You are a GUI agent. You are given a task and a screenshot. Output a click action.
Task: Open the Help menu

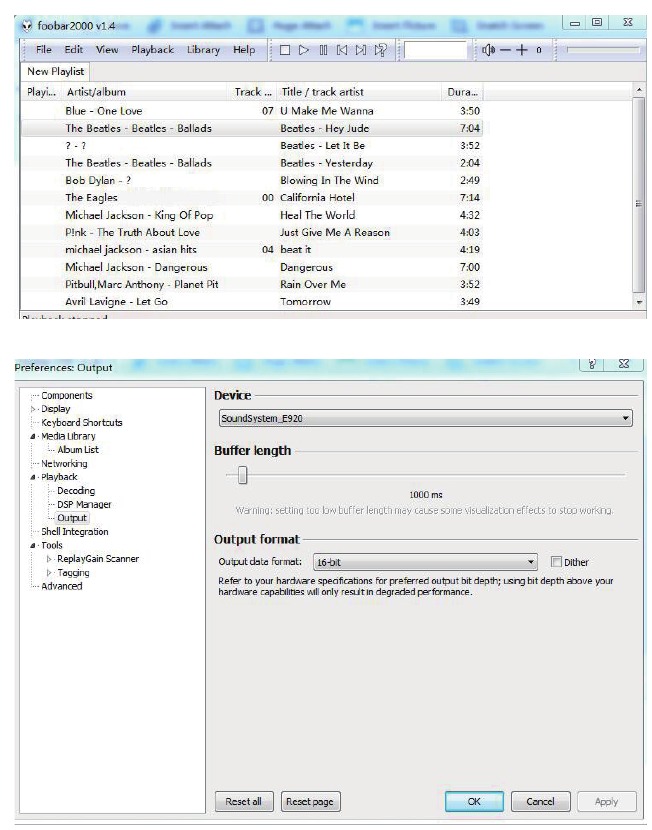coord(244,50)
